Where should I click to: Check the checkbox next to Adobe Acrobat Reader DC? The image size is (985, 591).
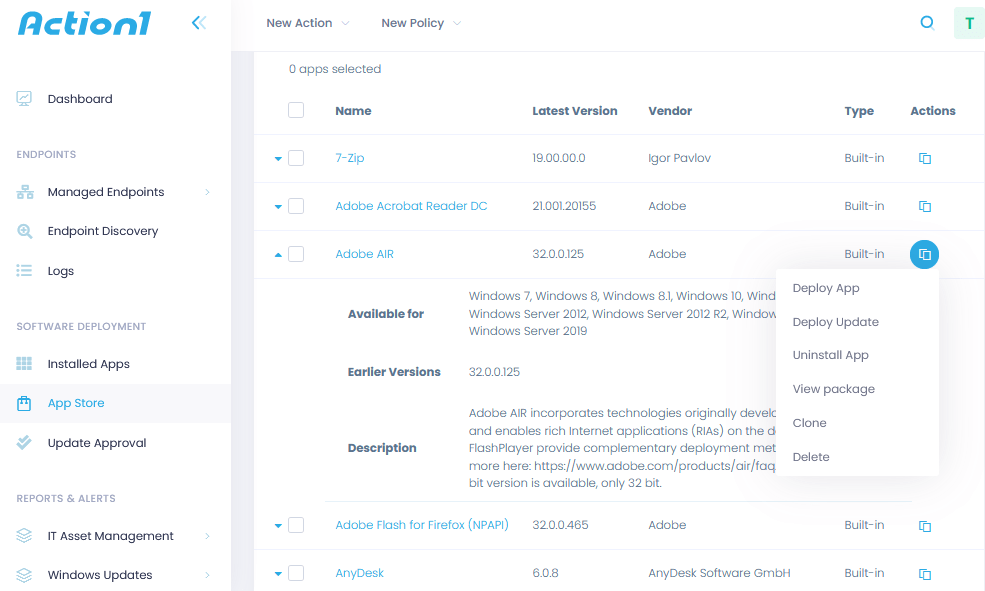(x=296, y=206)
